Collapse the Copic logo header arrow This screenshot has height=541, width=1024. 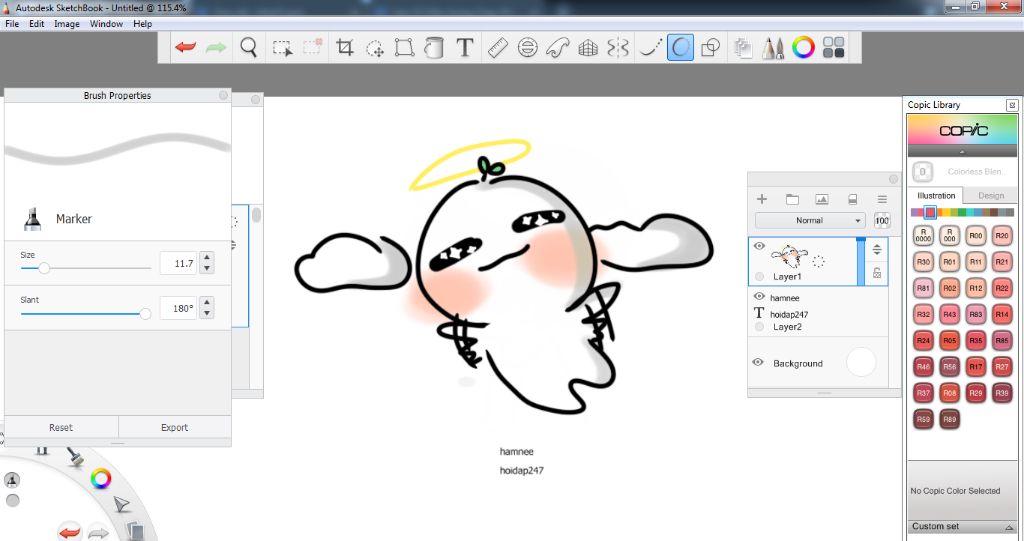[x=963, y=151]
